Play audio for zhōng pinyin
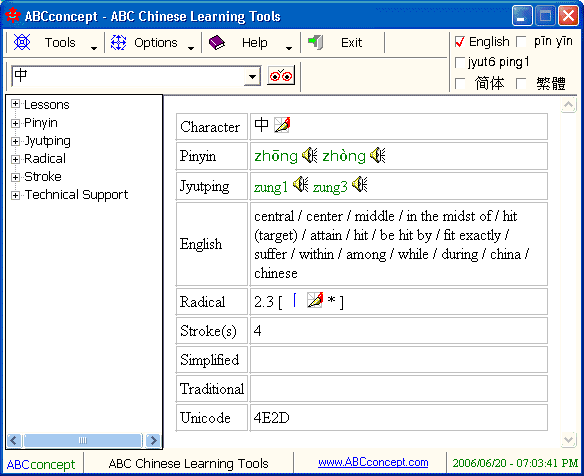The height and width of the screenshot is (476, 584). coord(310,155)
